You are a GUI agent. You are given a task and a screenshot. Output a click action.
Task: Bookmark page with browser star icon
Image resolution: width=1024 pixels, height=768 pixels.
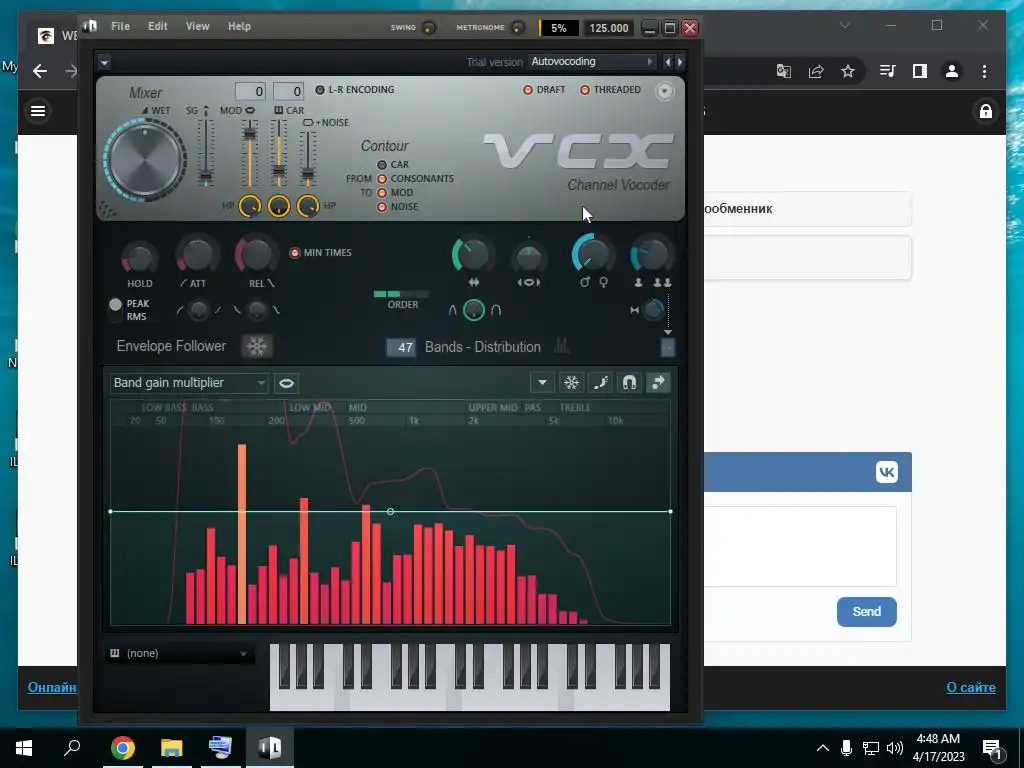pos(848,71)
